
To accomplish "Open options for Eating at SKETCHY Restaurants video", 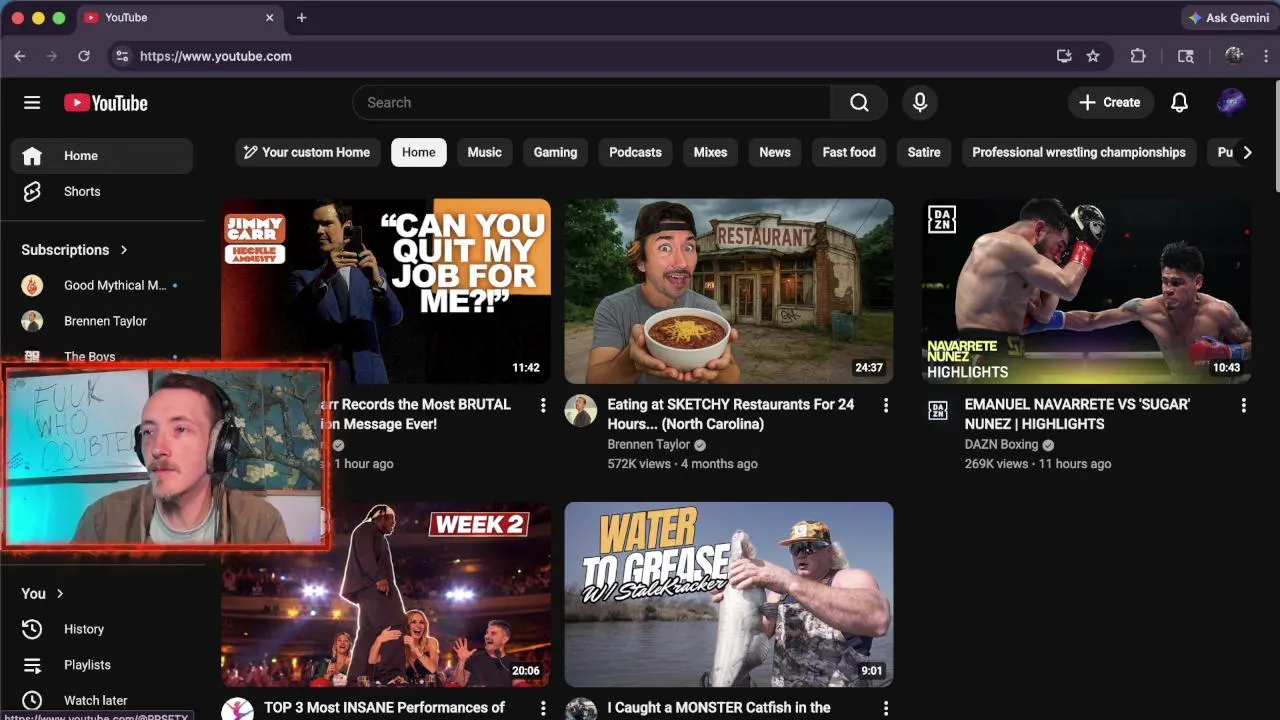I will (x=886, y=405).
